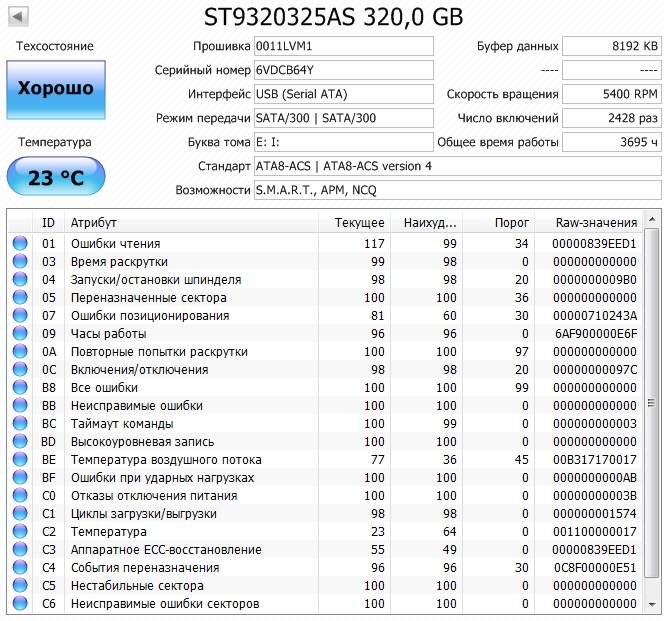
Task: Click raw value 000000001574
Action: (594, 513)
